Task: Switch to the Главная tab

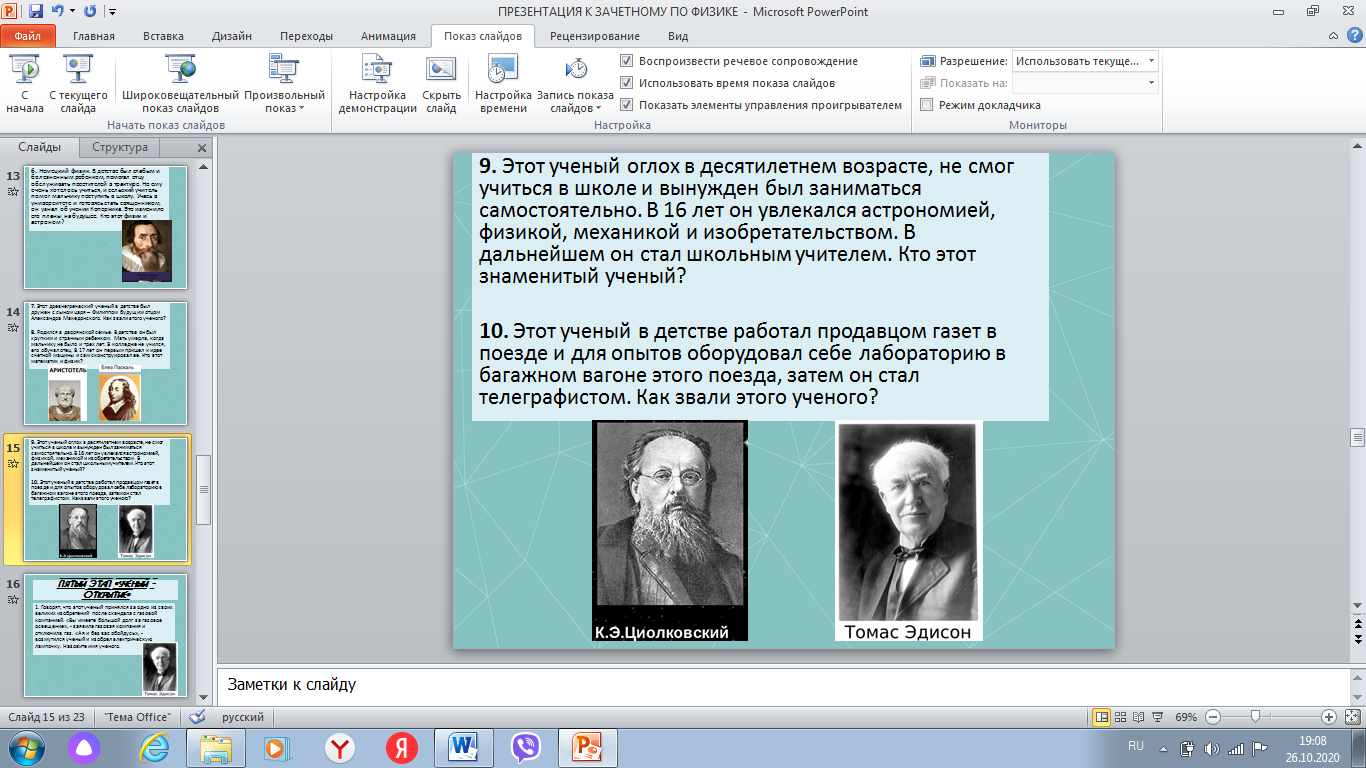Action: coord(93,36)
